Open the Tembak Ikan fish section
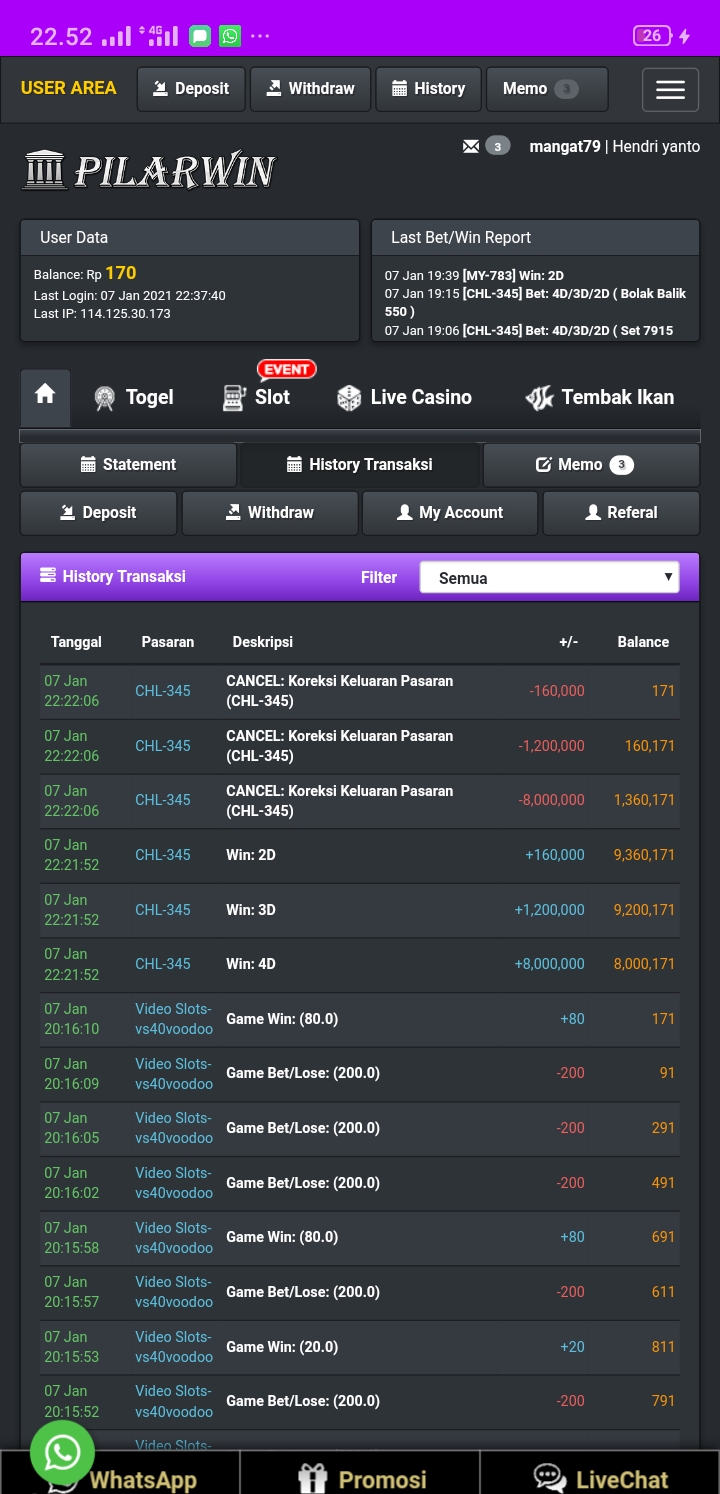Viewport: 720px width, 1494px height. coord(600,397)
